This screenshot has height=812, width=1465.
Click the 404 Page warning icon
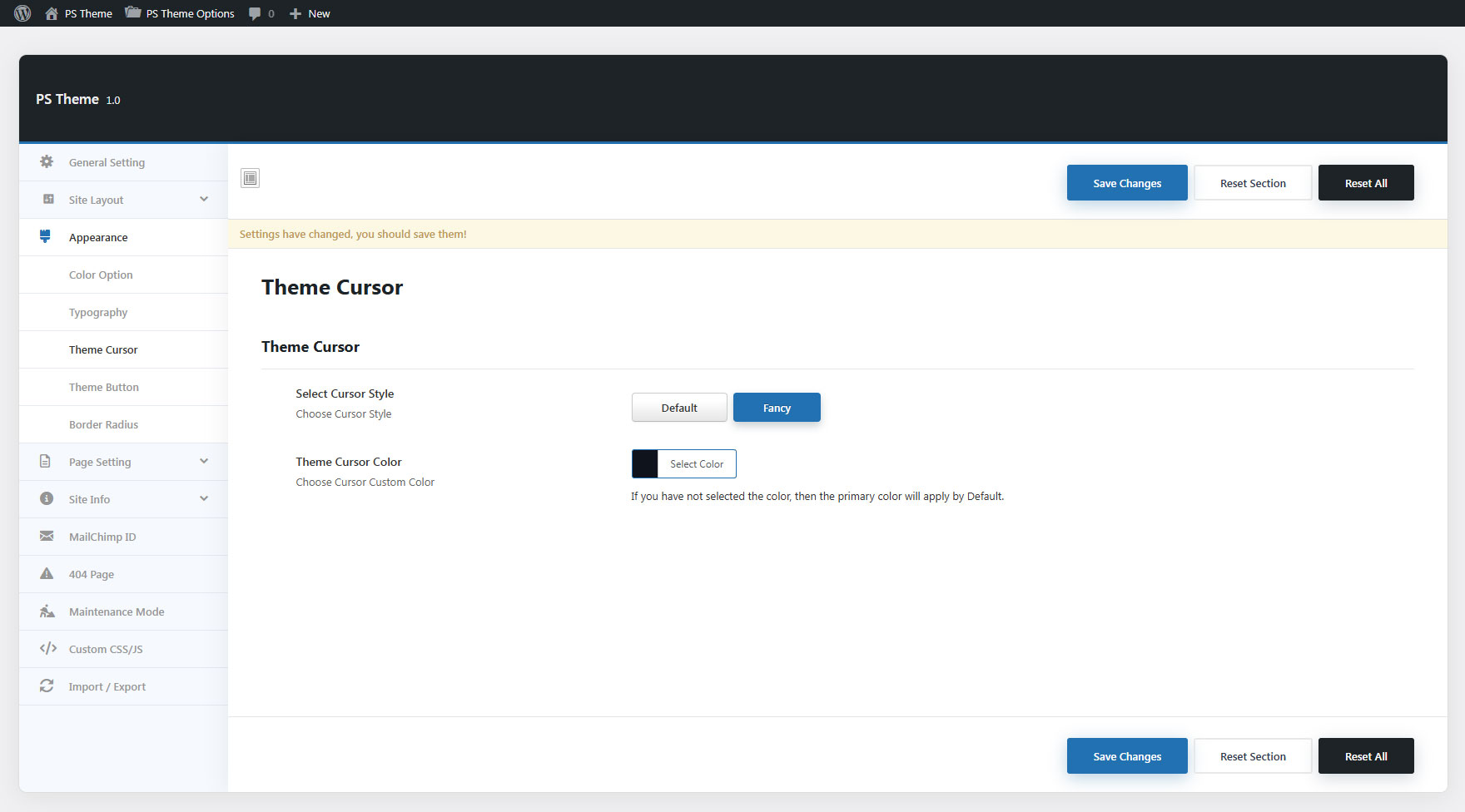pyautogui.click(x=47, y=574)
